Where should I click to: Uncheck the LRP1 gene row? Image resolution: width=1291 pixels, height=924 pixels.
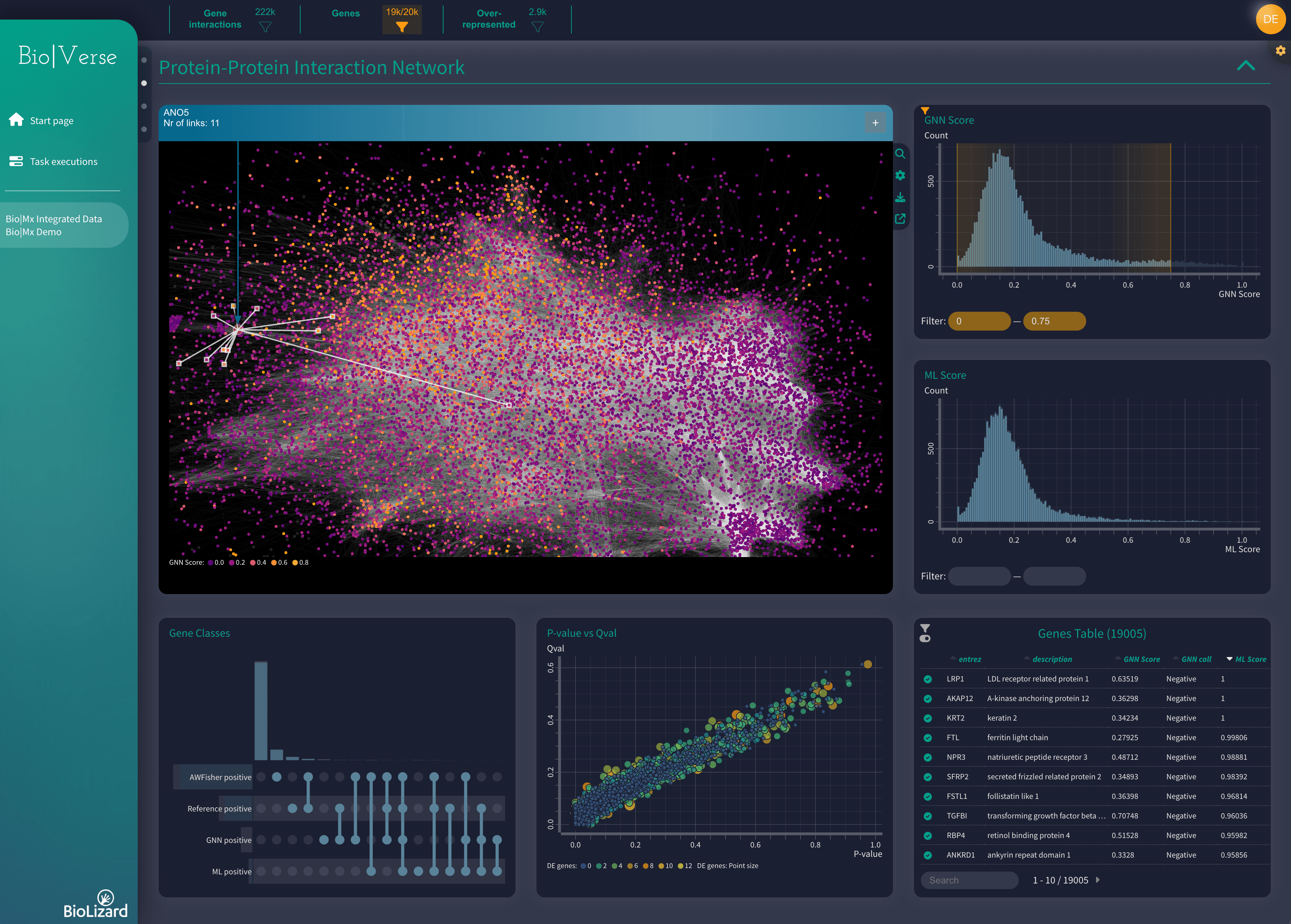(x=928, y=679)
